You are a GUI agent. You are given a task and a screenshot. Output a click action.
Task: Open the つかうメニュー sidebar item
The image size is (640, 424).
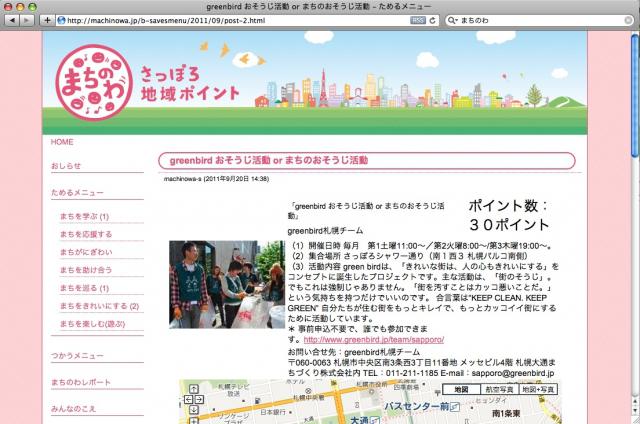(x=77, y=355)
